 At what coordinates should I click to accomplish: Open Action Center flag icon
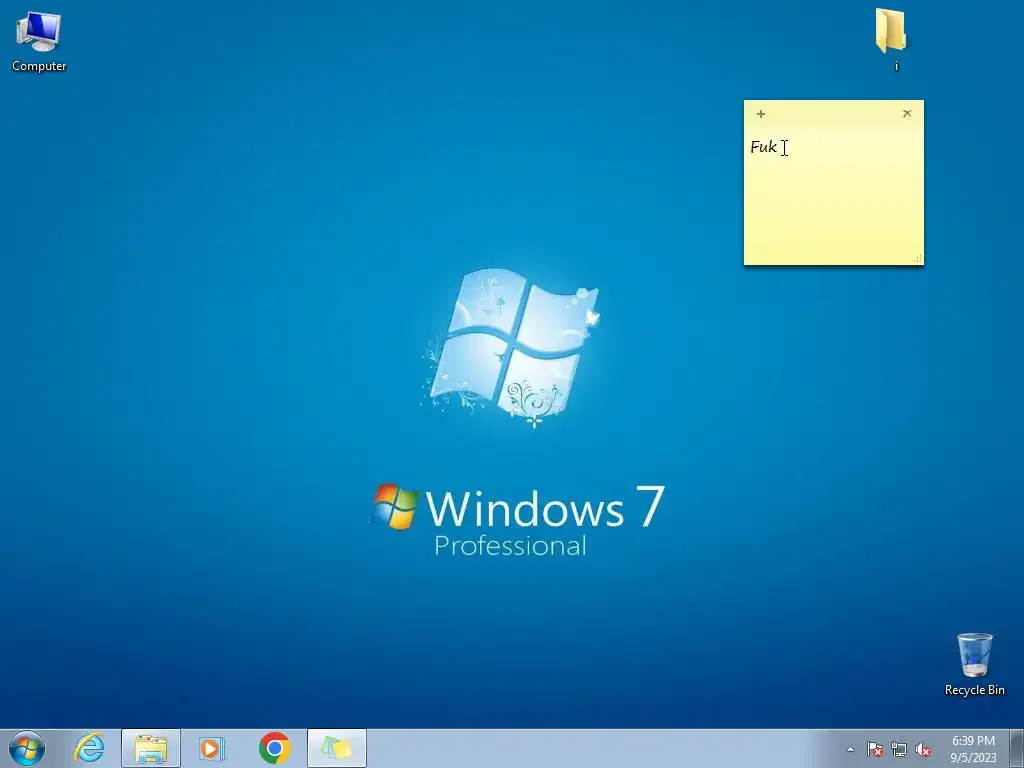(875, 750)
